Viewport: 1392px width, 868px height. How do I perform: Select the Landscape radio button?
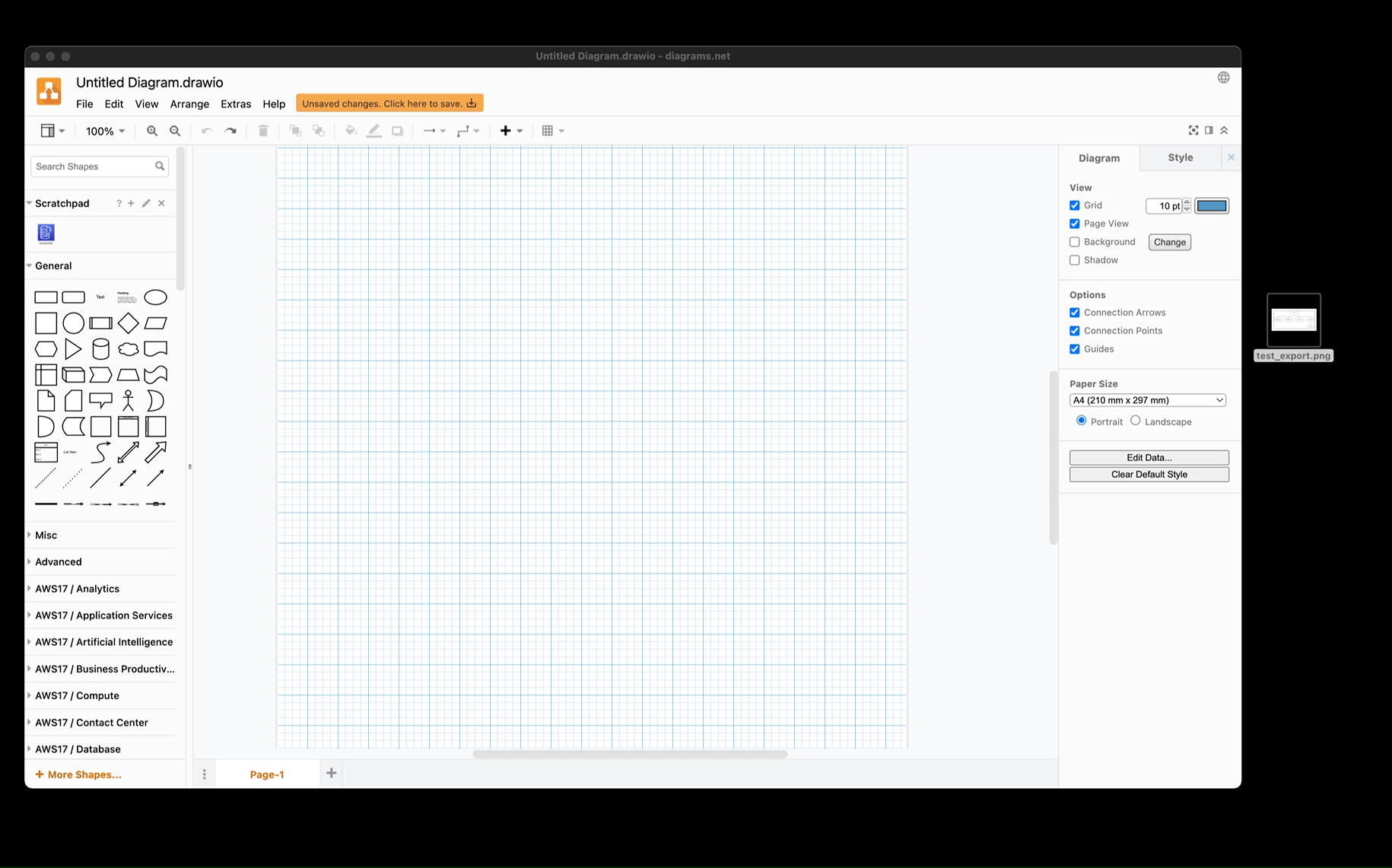point(1135,421)
